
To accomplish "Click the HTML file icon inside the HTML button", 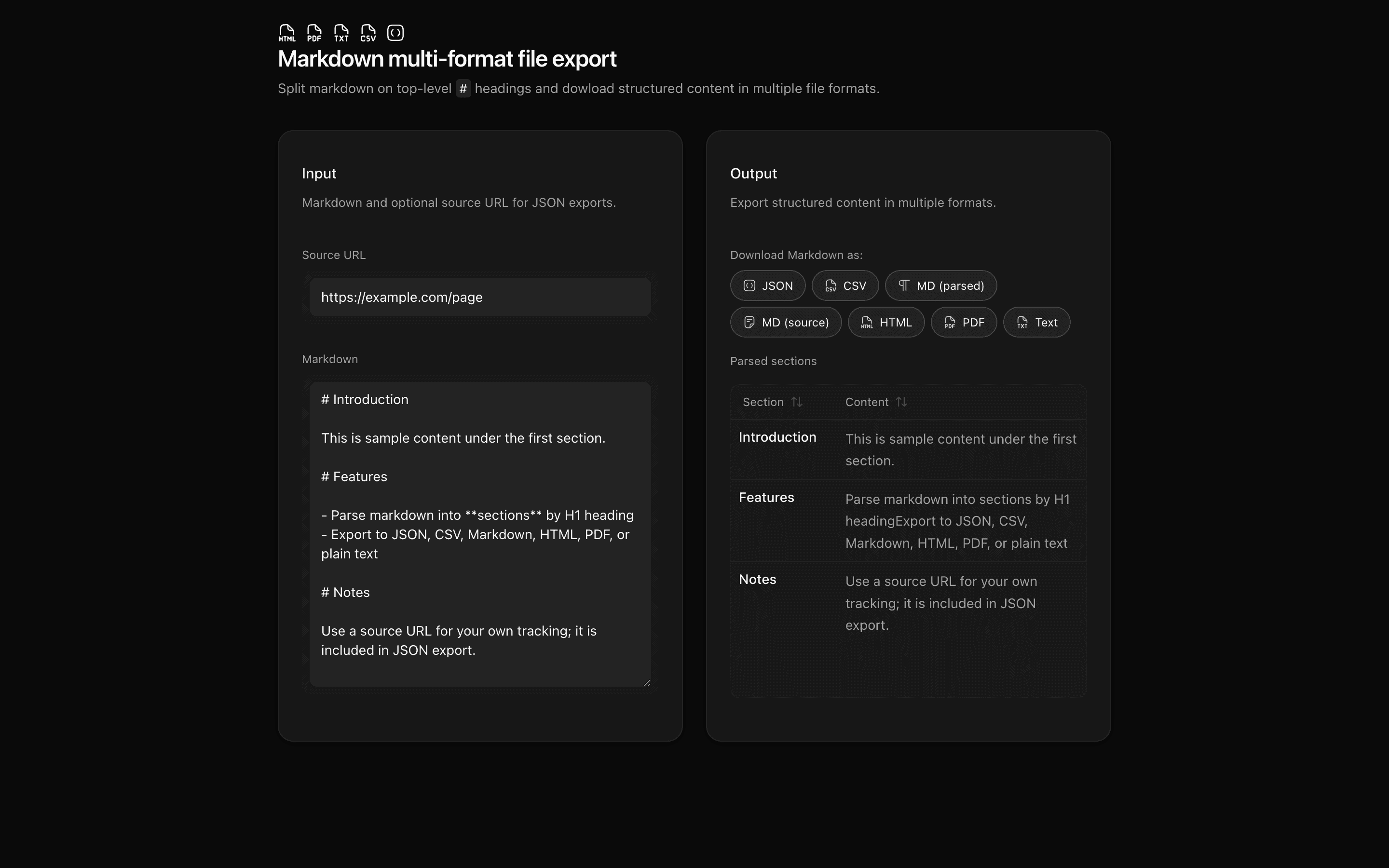I will pyautogui.click(x=867, y=322).
